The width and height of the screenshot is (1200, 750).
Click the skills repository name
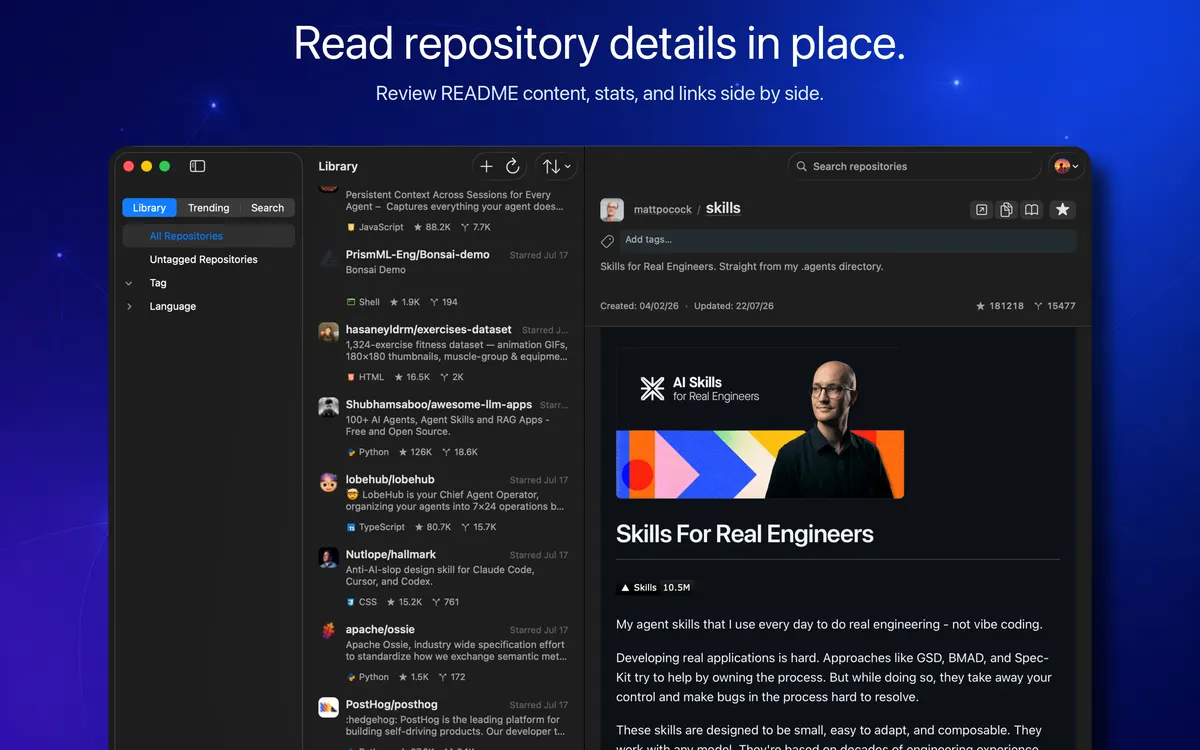723,208
